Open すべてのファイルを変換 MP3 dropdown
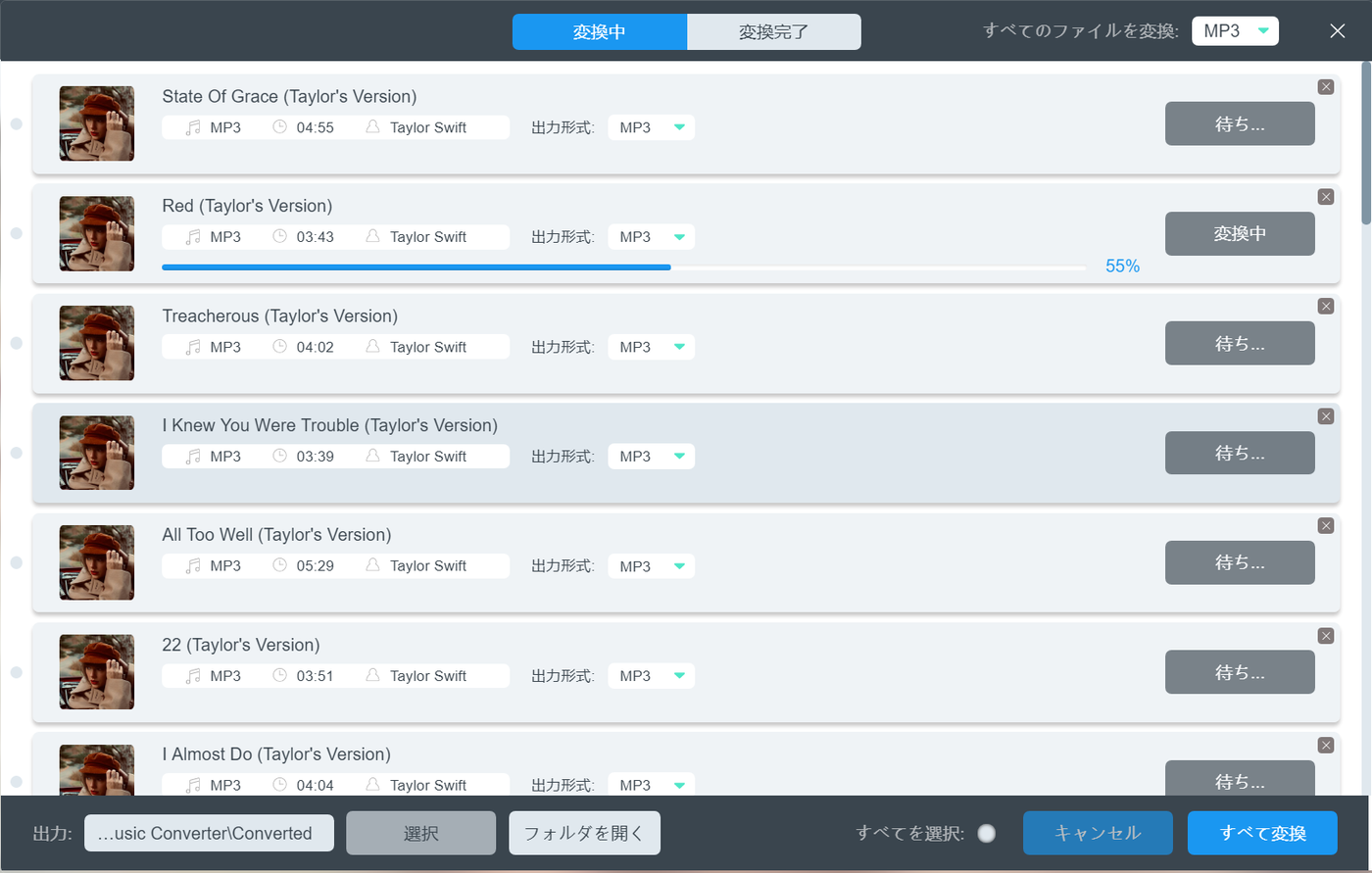This screenshot has width=1372, height=873. (1235, 31)
